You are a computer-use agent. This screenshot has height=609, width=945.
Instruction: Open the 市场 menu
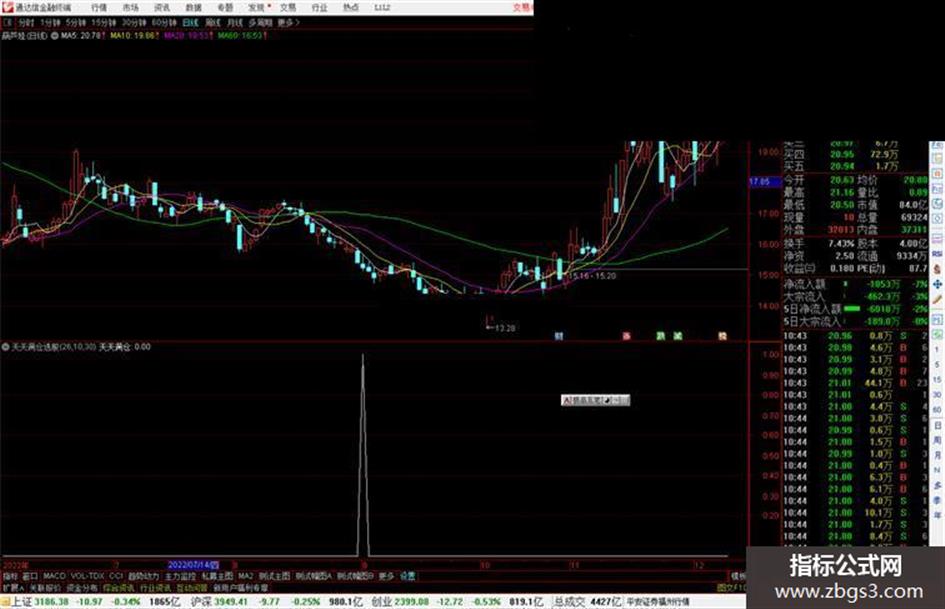pyautogui.click(x=130, y=7)
